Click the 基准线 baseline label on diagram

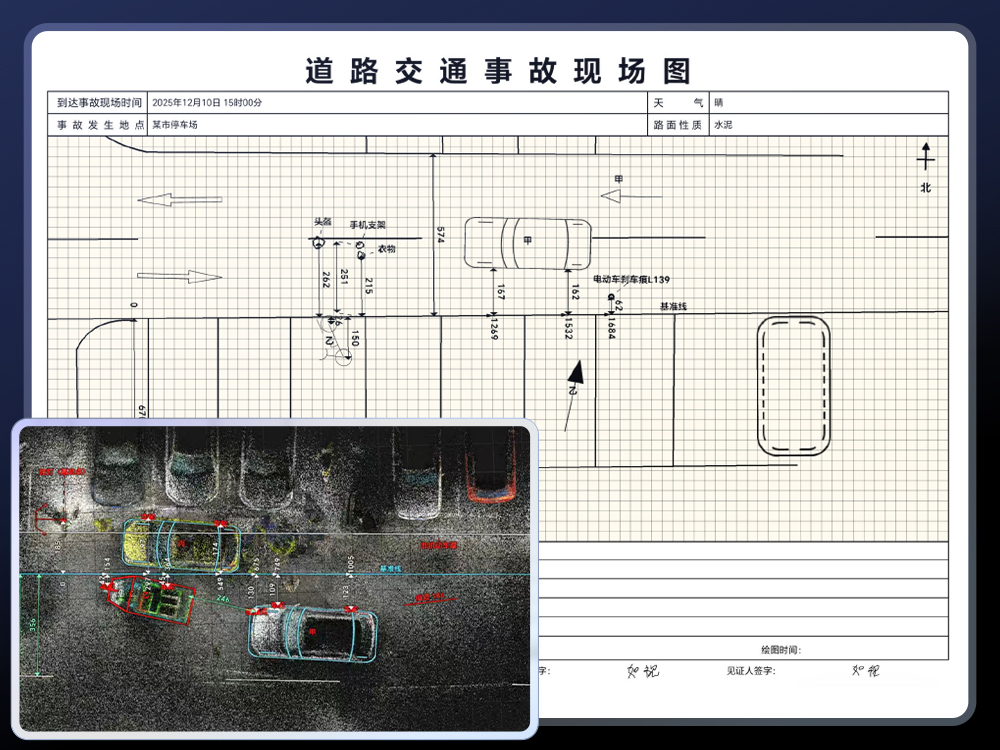[x=673, y=306]
